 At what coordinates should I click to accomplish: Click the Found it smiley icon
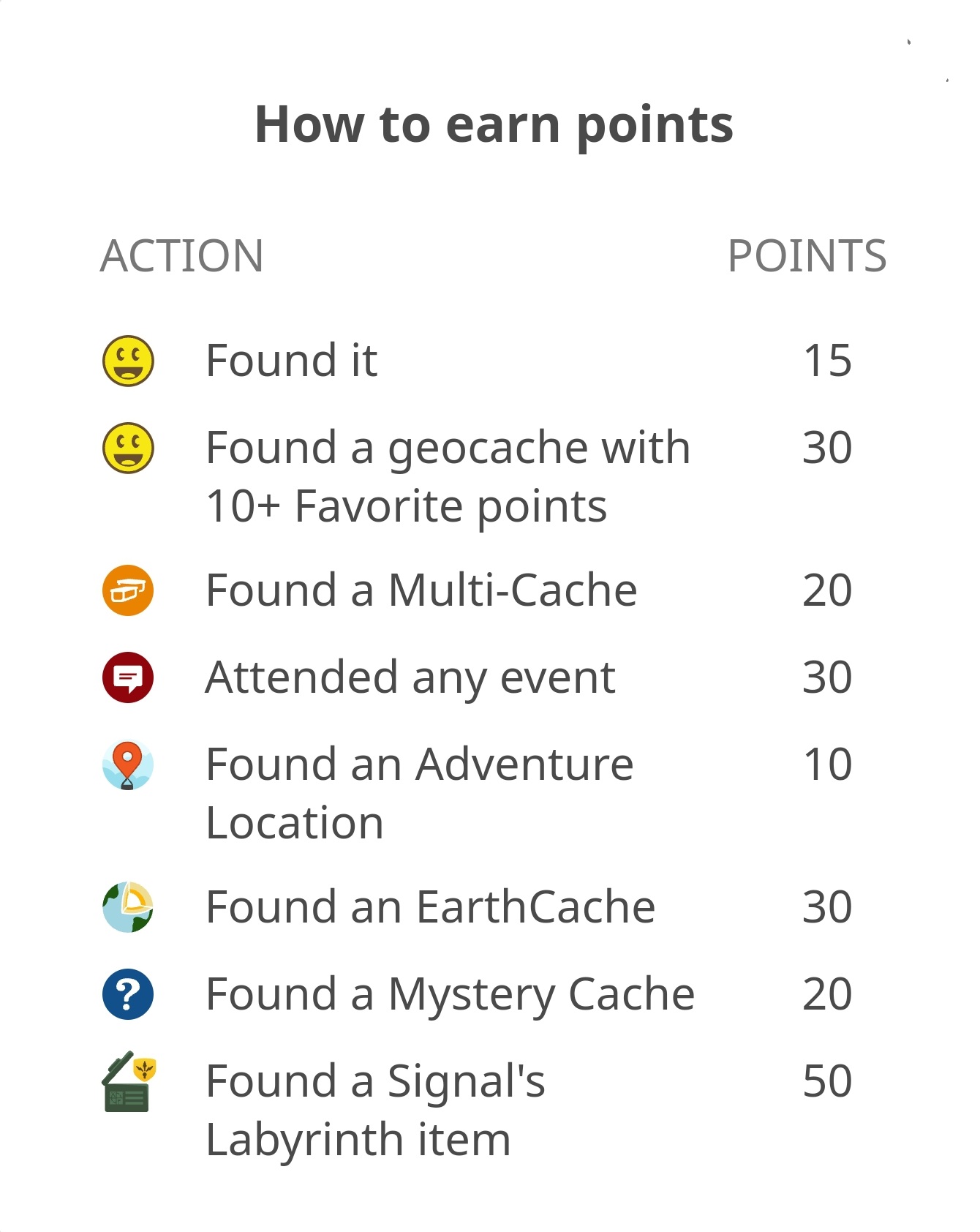click(128, 361)
